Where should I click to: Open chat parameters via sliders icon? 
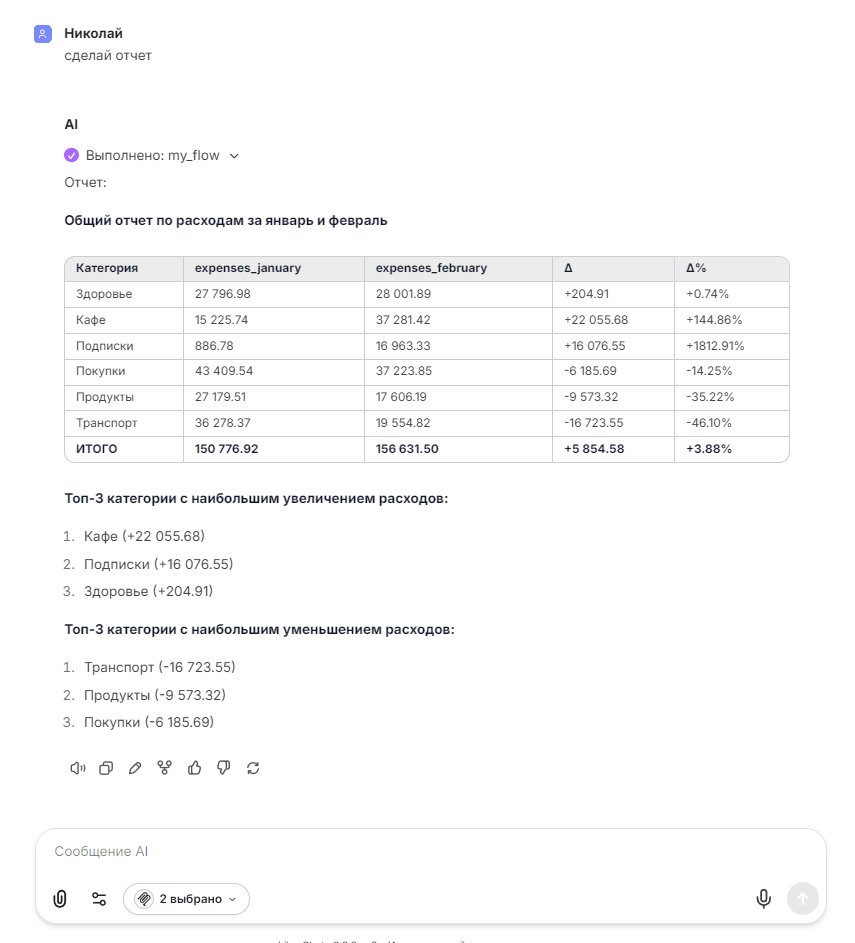click(x=98, y=899)
